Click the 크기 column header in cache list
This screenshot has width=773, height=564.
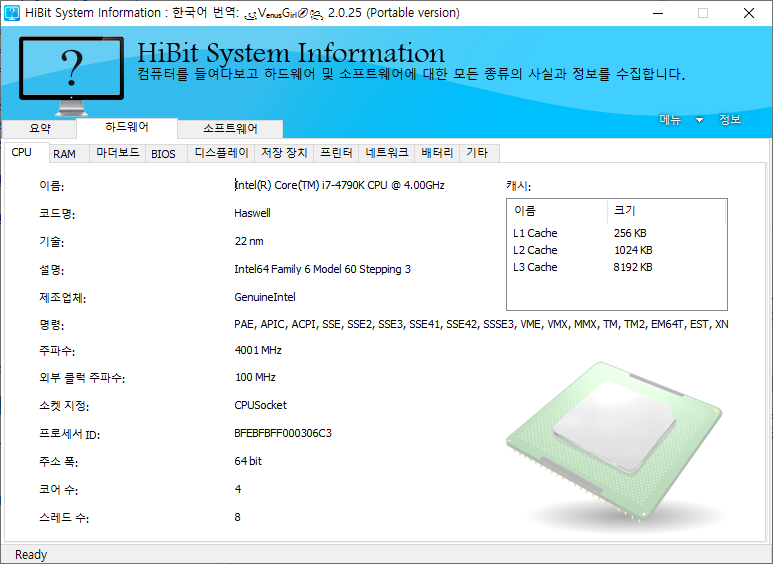click(667, 211)
